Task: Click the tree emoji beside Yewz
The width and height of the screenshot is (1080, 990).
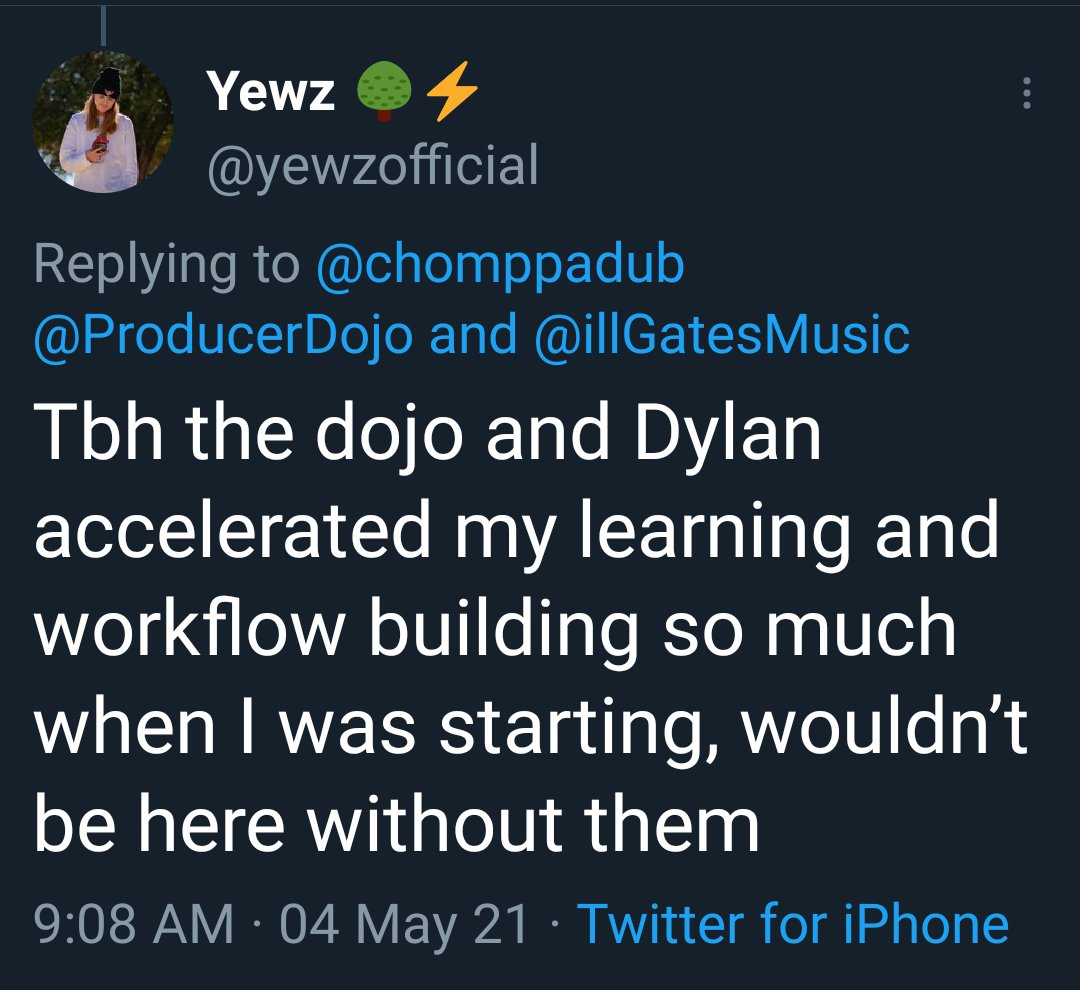Action: tap(385, 94)
